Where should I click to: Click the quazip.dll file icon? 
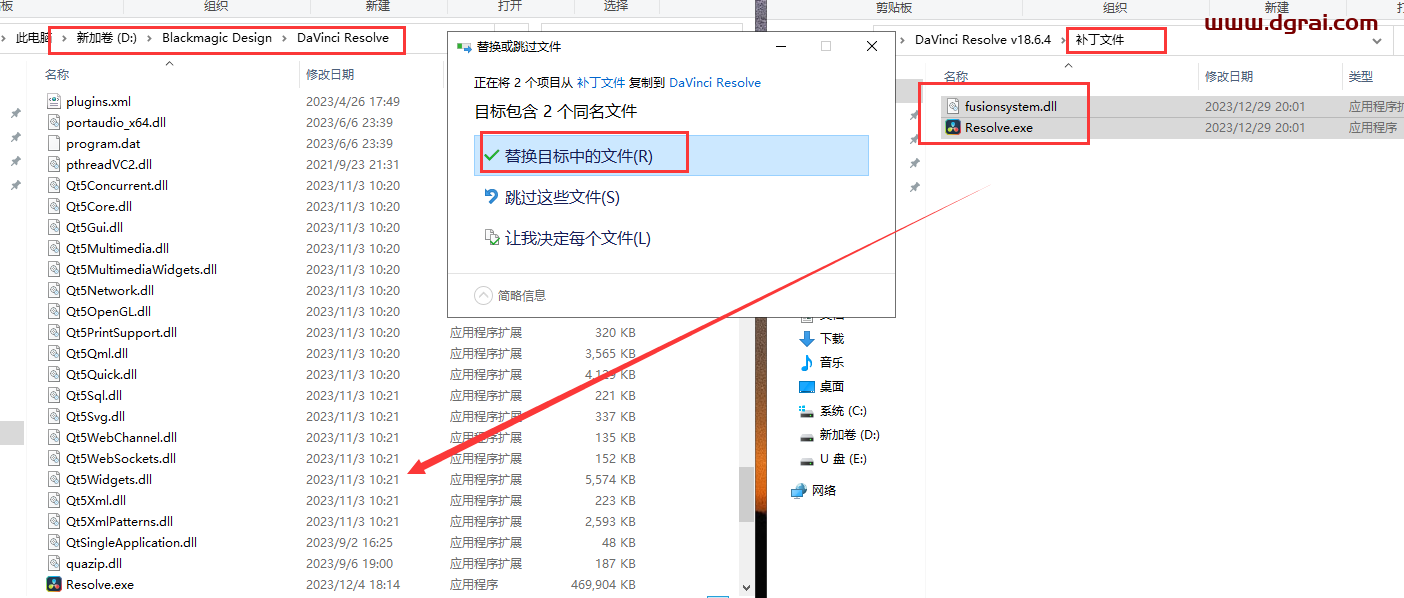[x=55, y=563]
